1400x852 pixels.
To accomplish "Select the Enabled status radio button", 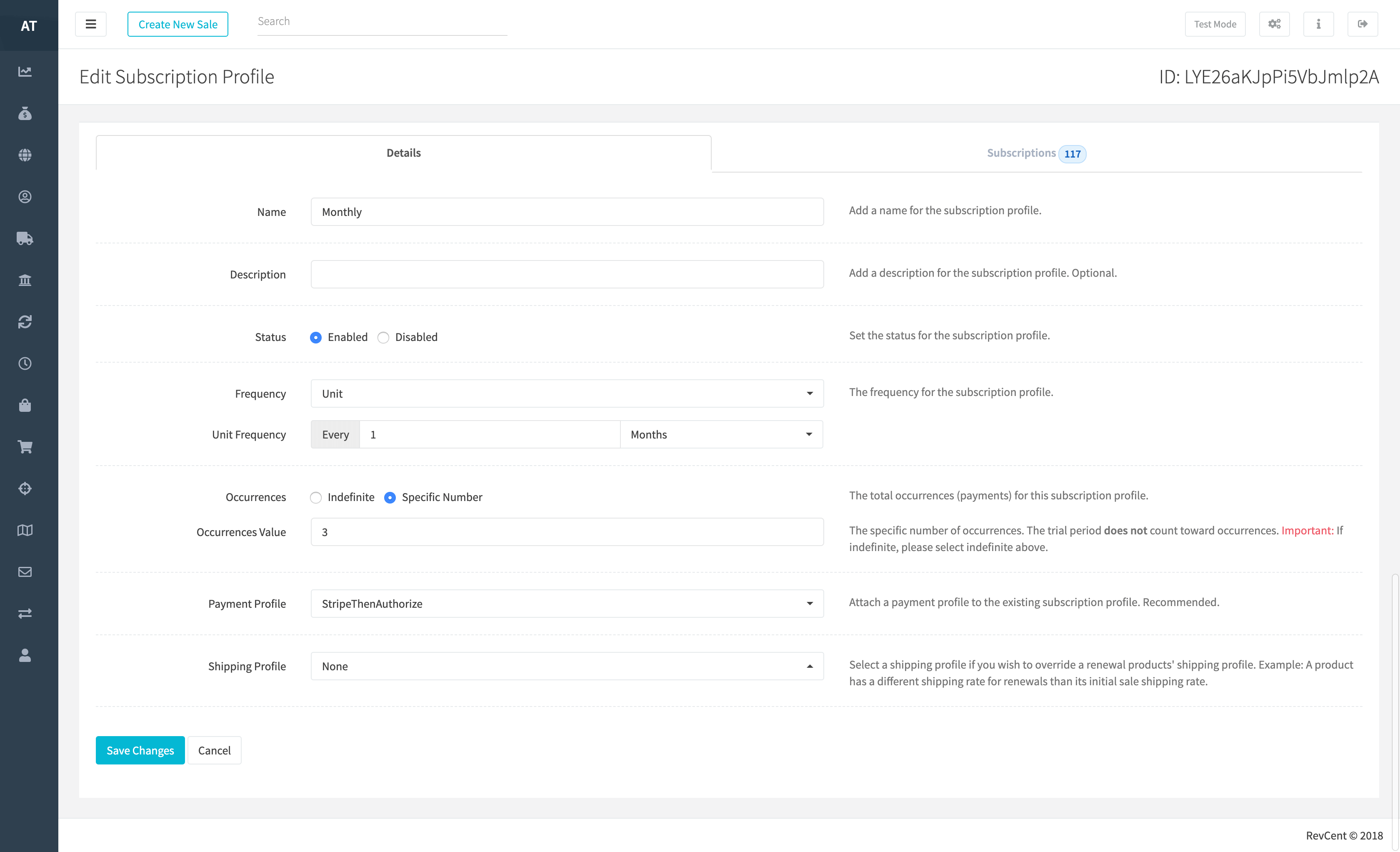I will coord(316,338).
